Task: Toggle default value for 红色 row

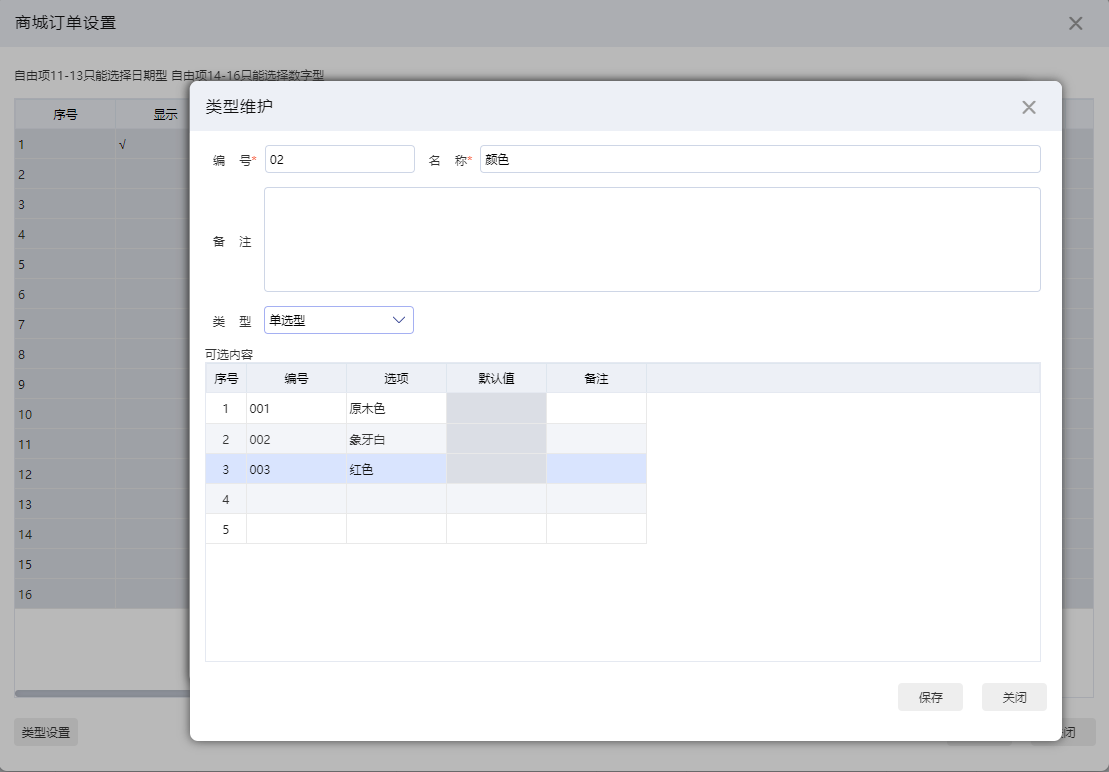Action: (496, 469)
